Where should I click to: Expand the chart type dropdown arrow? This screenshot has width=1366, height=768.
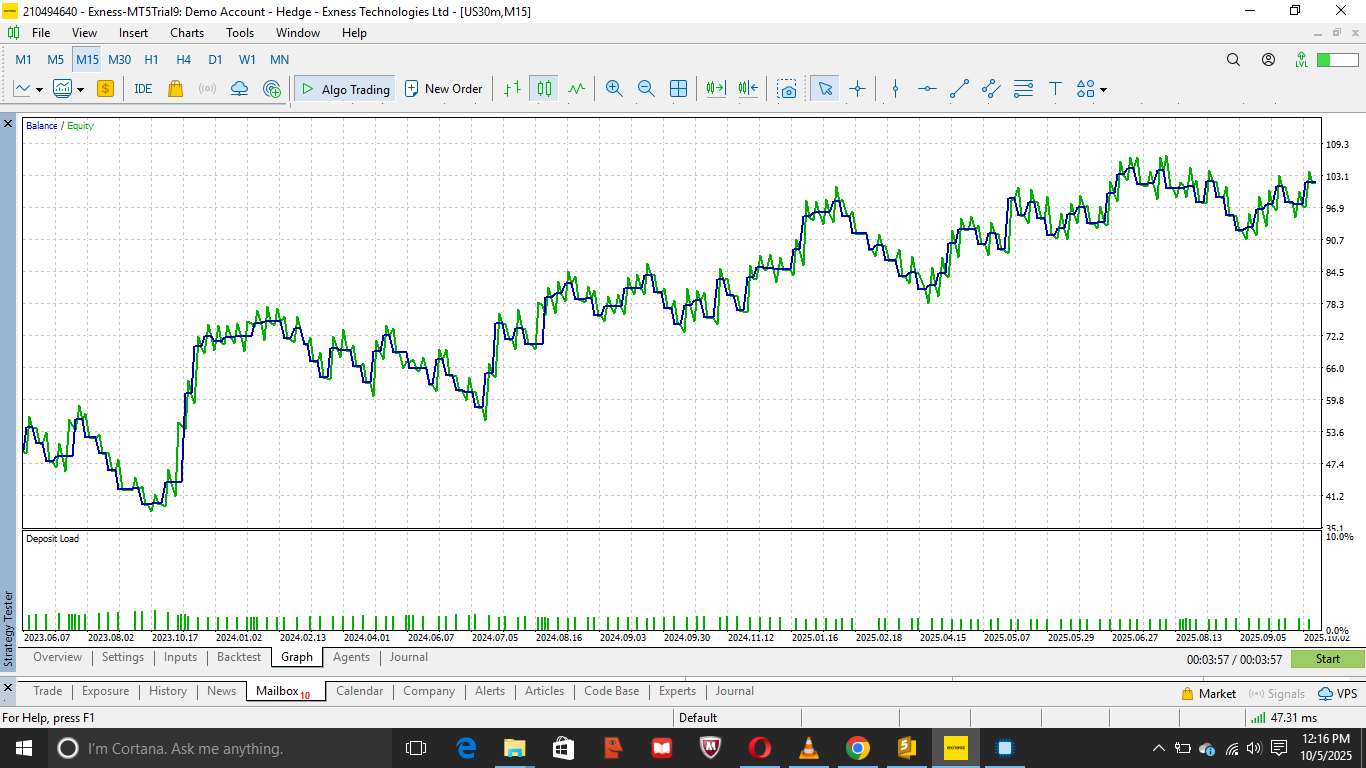tap(39, 90)
